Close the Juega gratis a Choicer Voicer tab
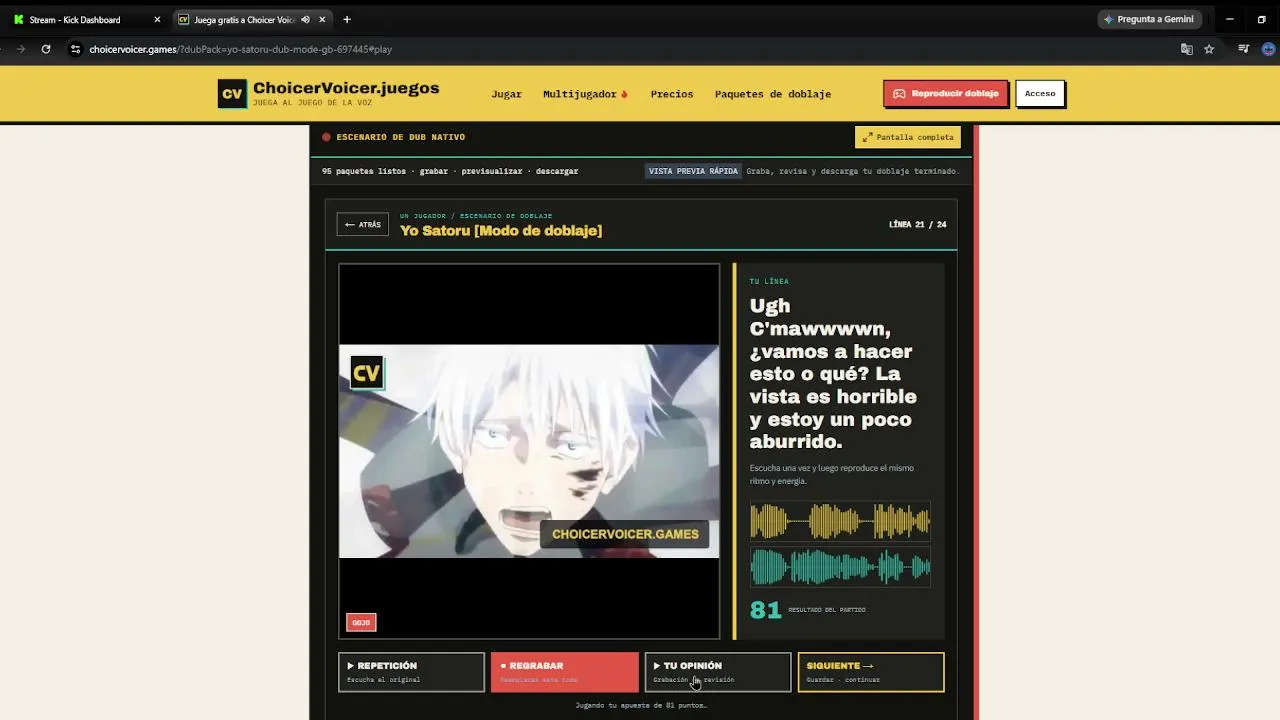 coord(323,19)
